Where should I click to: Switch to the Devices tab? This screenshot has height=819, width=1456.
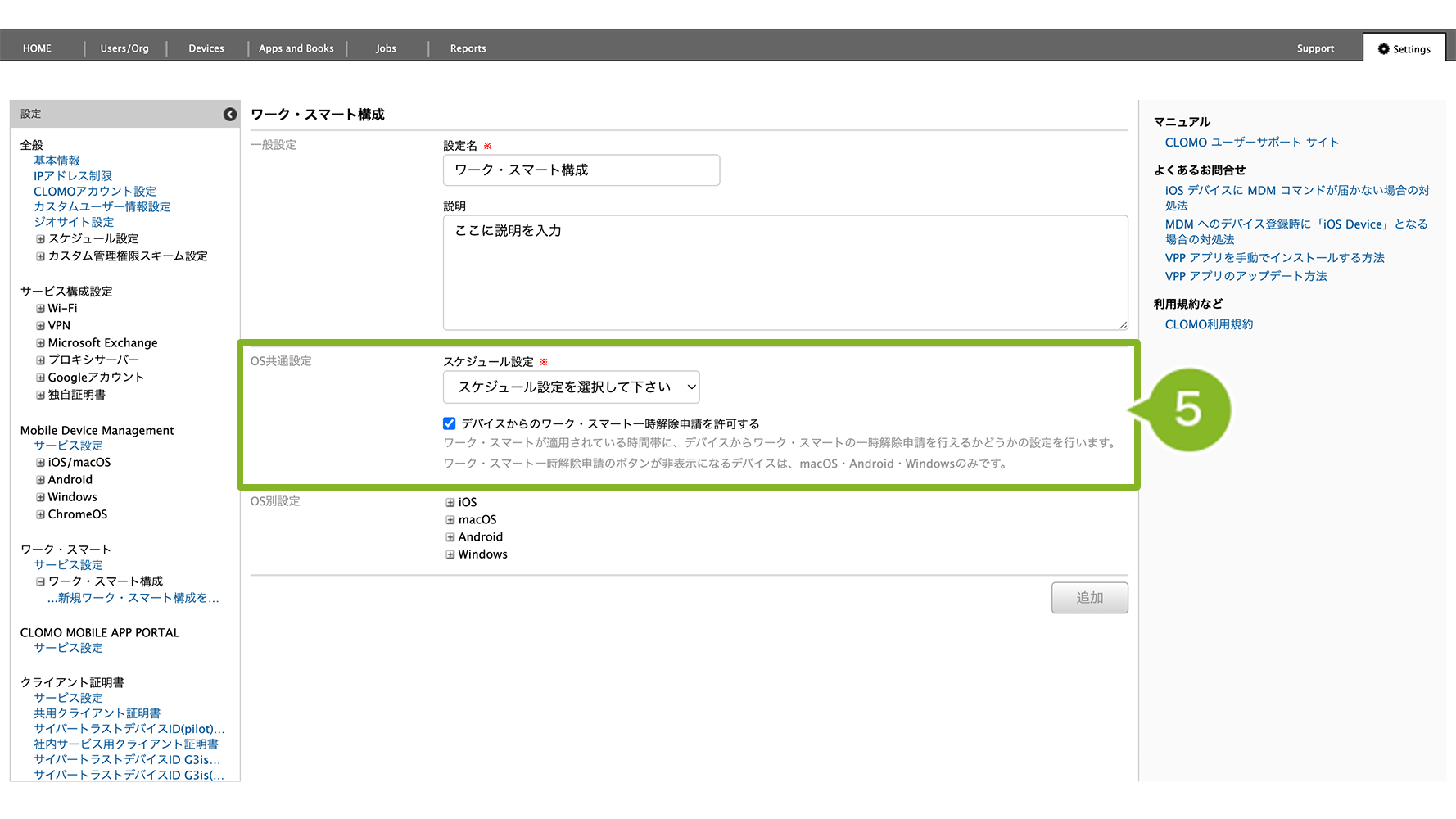(206, 48)
